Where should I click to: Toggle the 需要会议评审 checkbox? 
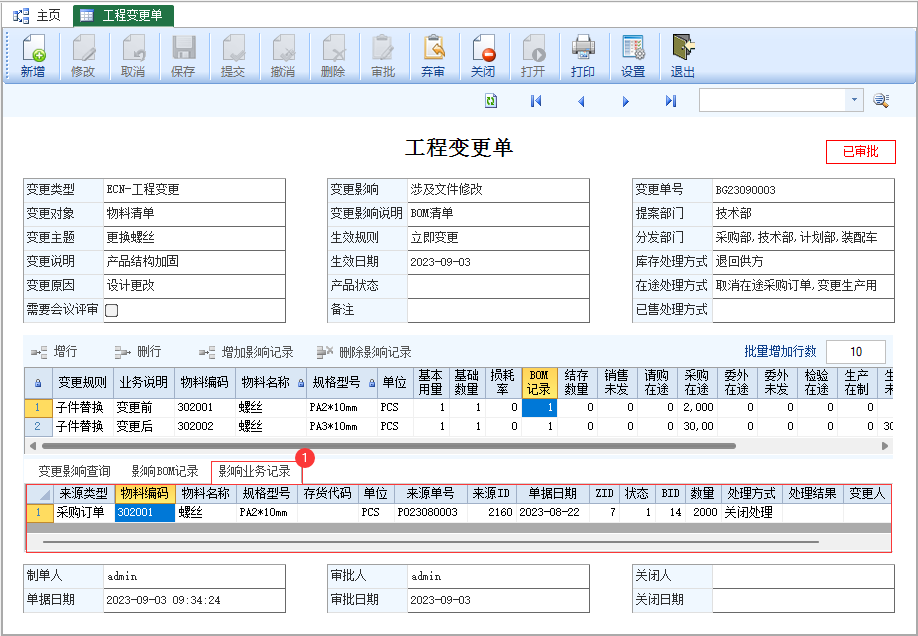pyautogui.click(x=111, y=310)
